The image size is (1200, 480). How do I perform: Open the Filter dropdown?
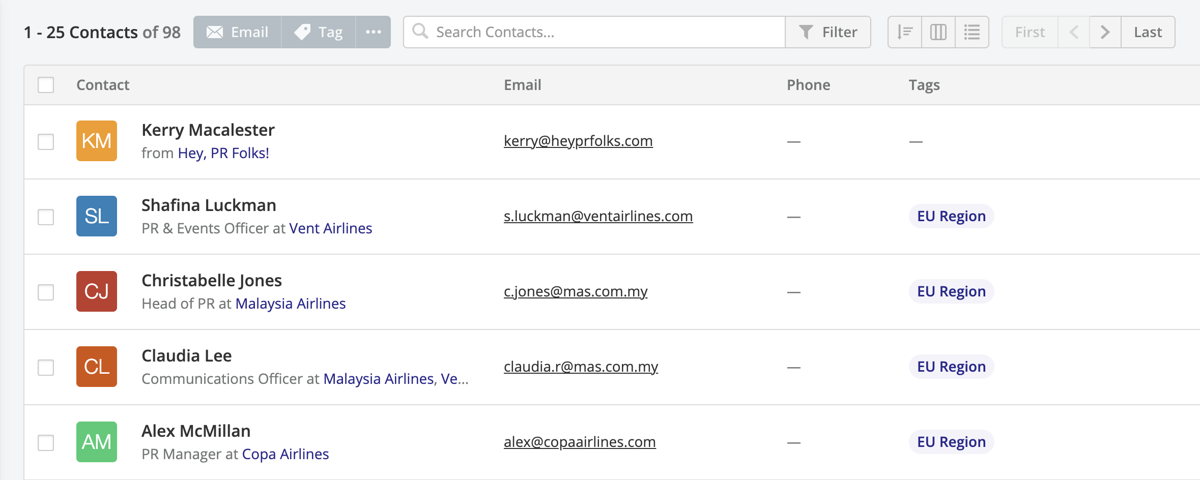(x=828, y=32)
